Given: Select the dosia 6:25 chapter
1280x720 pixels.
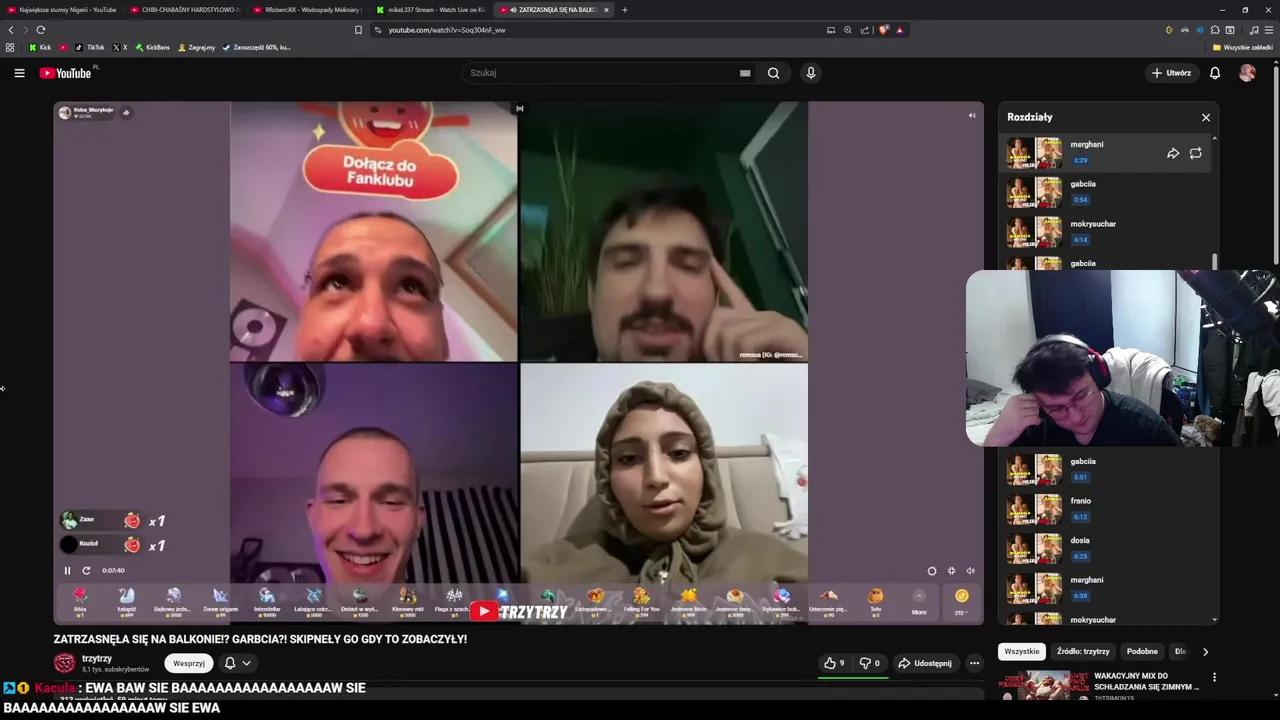Looking at the screenshot, I should [x=1107, y=548].
